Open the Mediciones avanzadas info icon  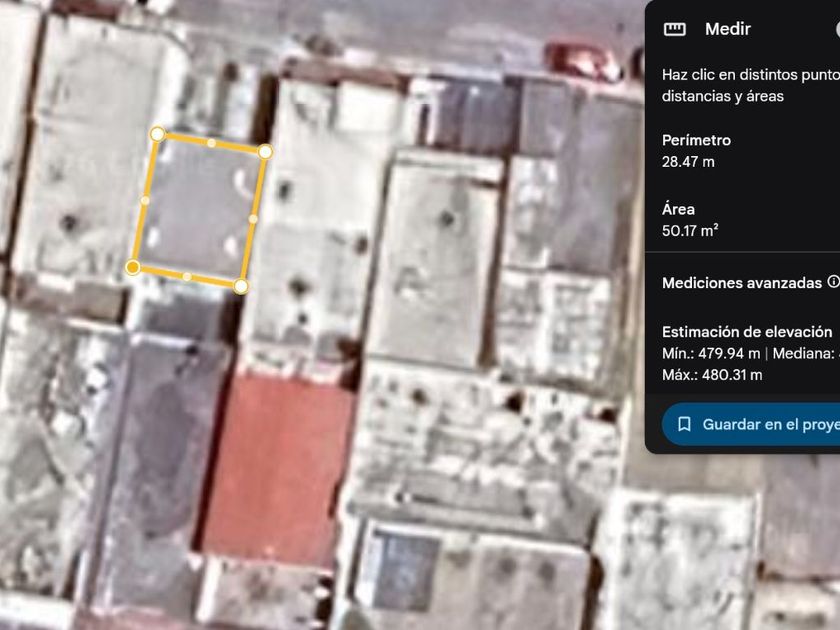tap(834, 281)
